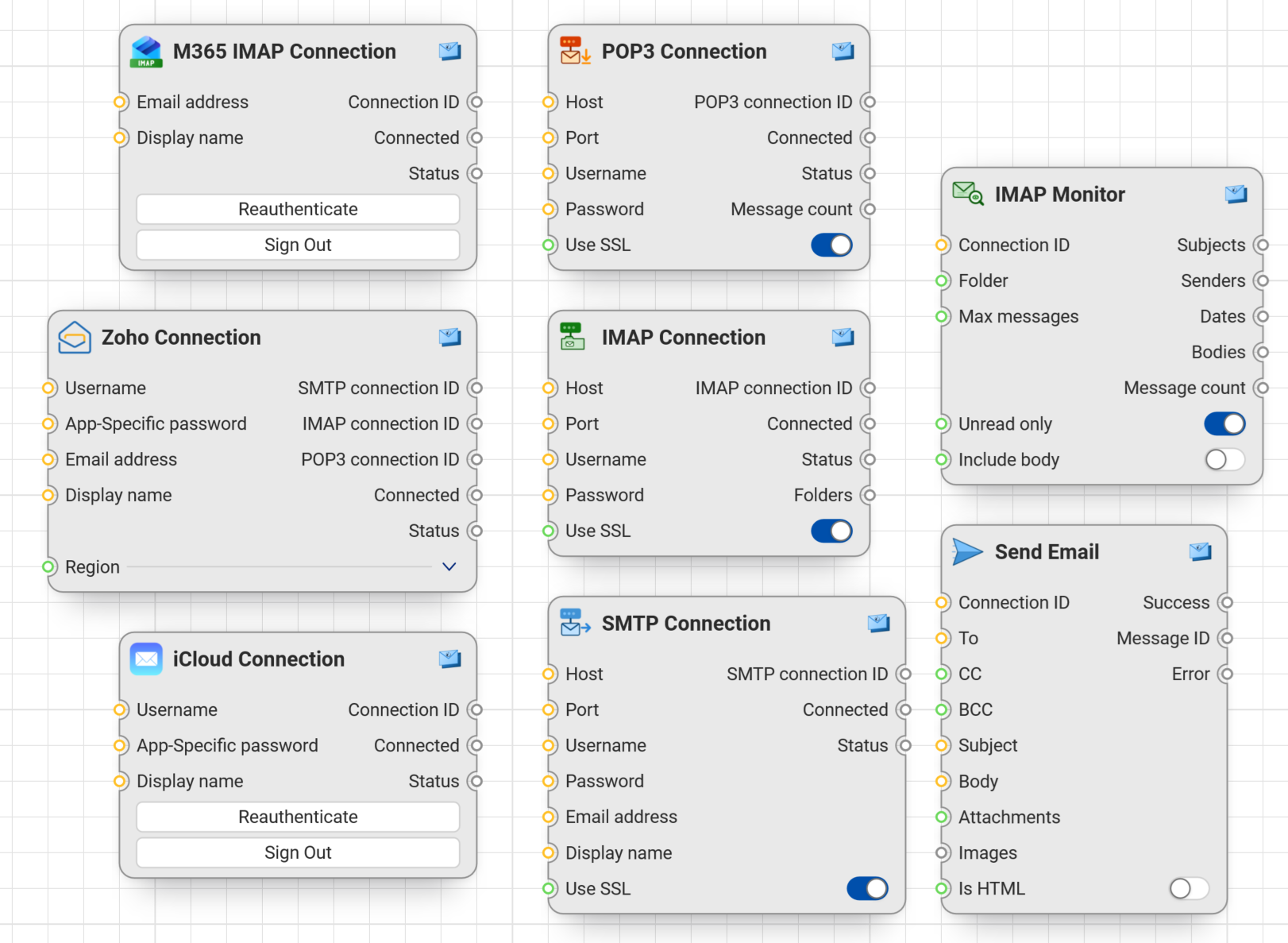Image resolution: width=1288 pixels, height=943 pixels.
Task: Click the SMTP Connection node icon
Action: pos(575,624)
